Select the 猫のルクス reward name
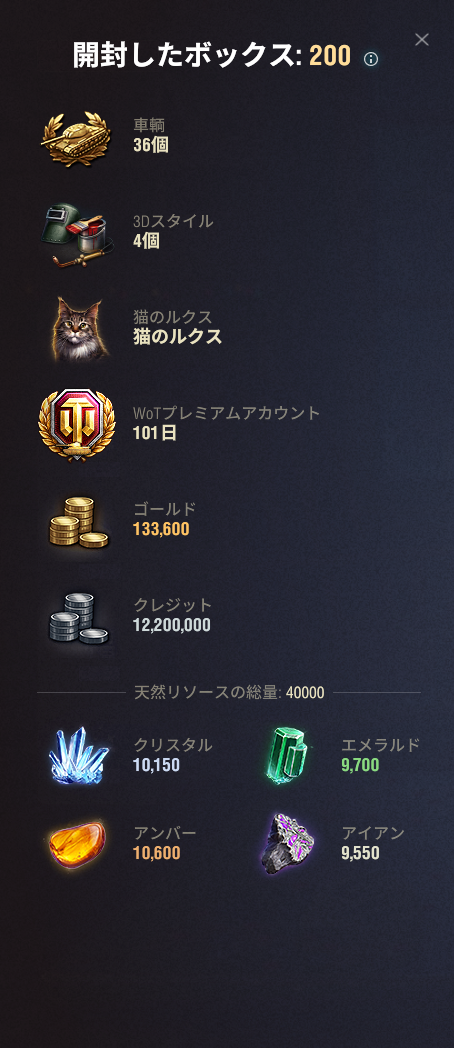Screen dimensions: 454x1048 click(177, 336)
